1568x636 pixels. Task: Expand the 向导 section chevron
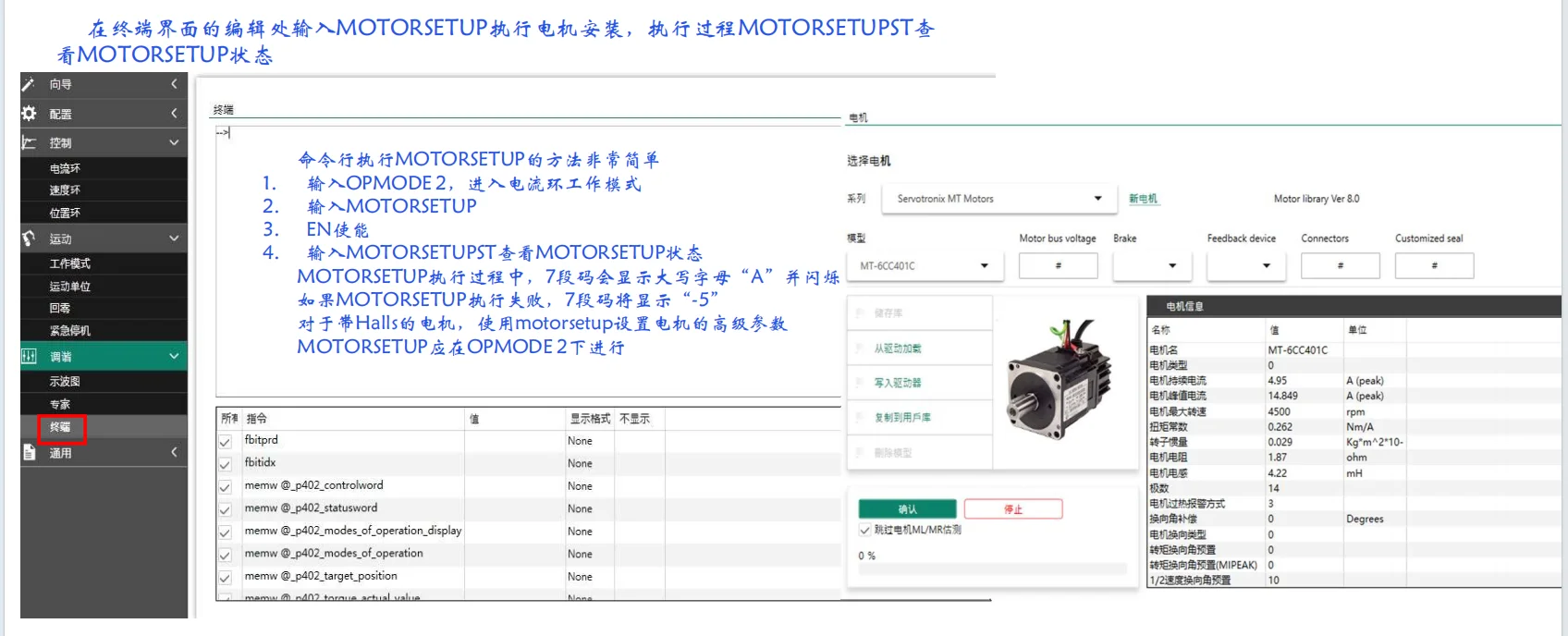coord(174,84)
